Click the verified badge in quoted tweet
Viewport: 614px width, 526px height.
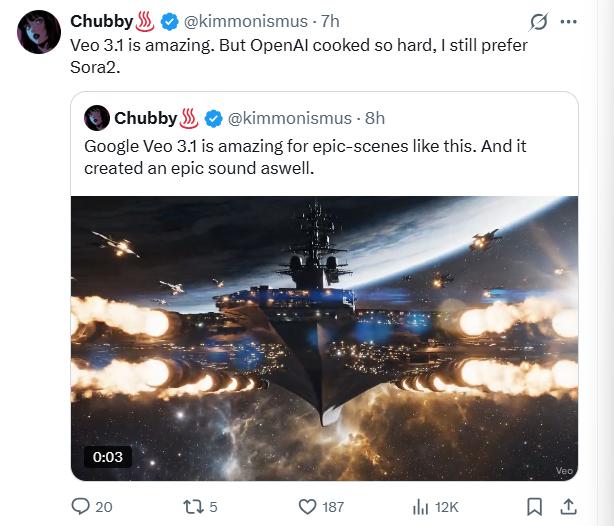click(x=214, y=118)
